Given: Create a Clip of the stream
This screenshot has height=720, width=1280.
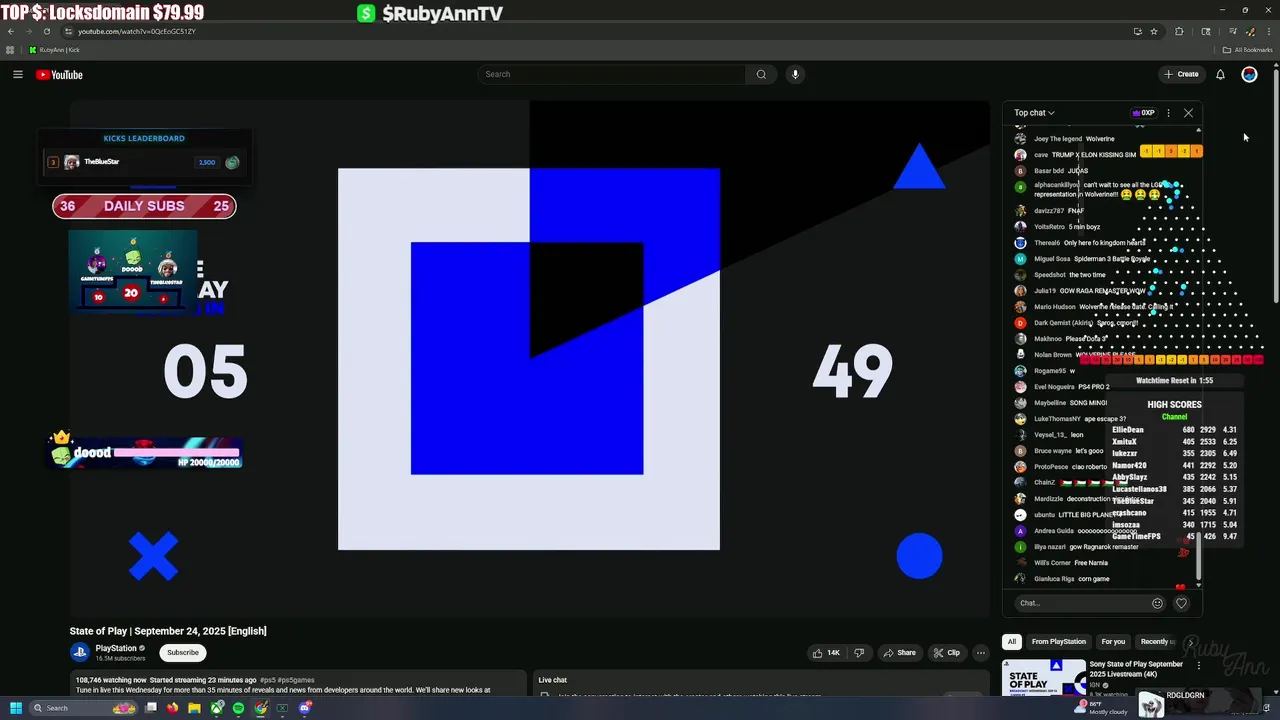Looking at the screenshot, I should pyautogui.click(x=946, y=653).
